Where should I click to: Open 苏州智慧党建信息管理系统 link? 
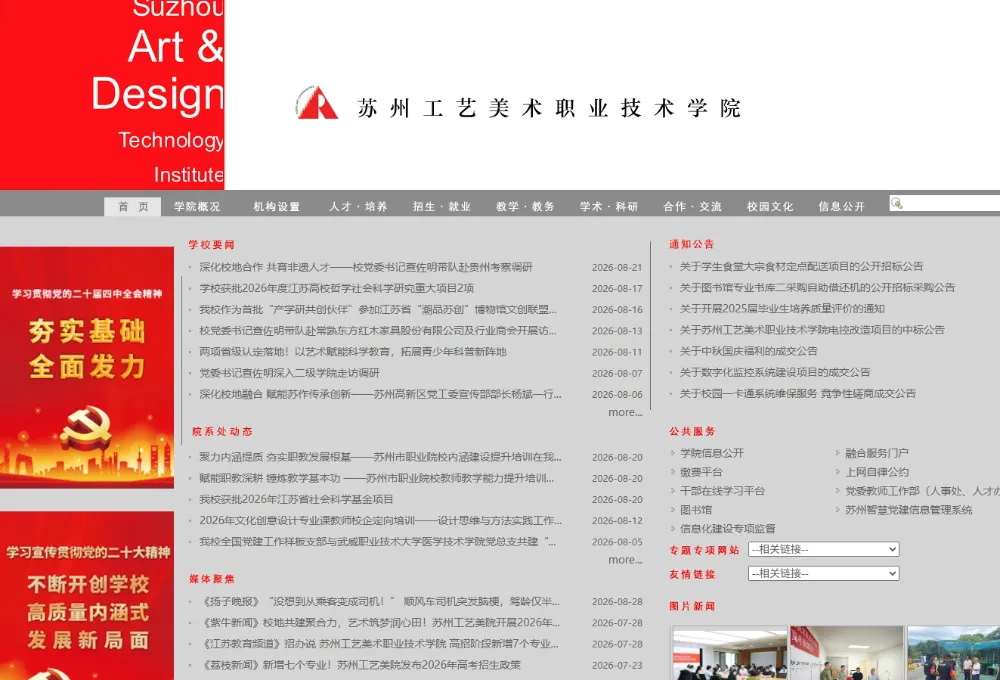(x=909, y=510)
